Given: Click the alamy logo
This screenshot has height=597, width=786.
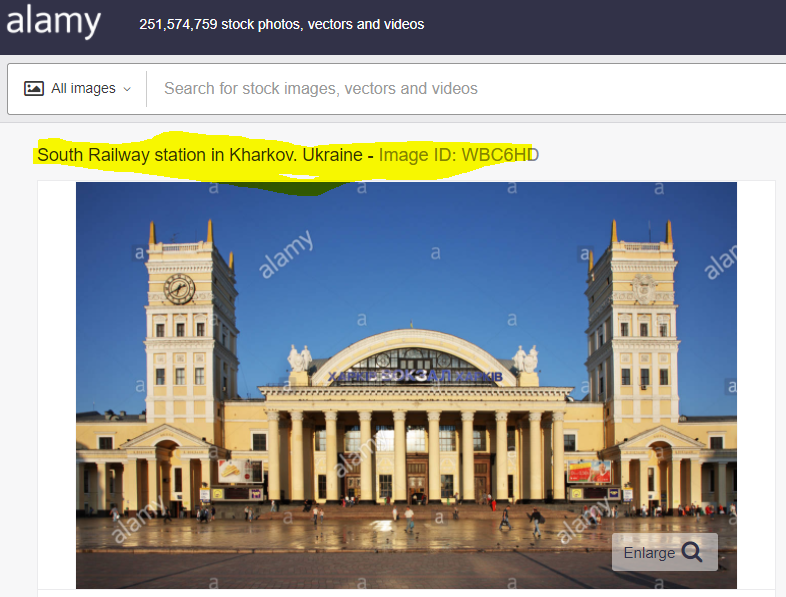Looking at the screenshot, I should pyautogui.click(x=54, y=22).
